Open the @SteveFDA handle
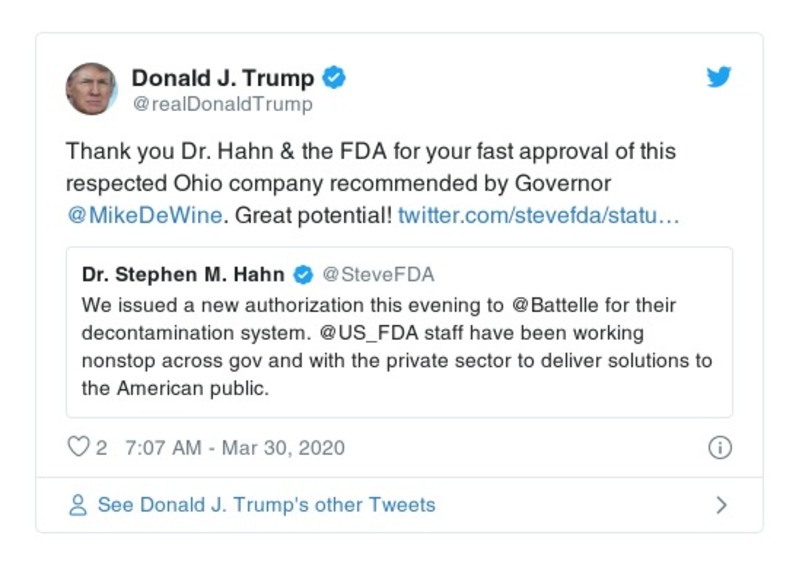This screenshot has width=799, height=583. [378, 274]
